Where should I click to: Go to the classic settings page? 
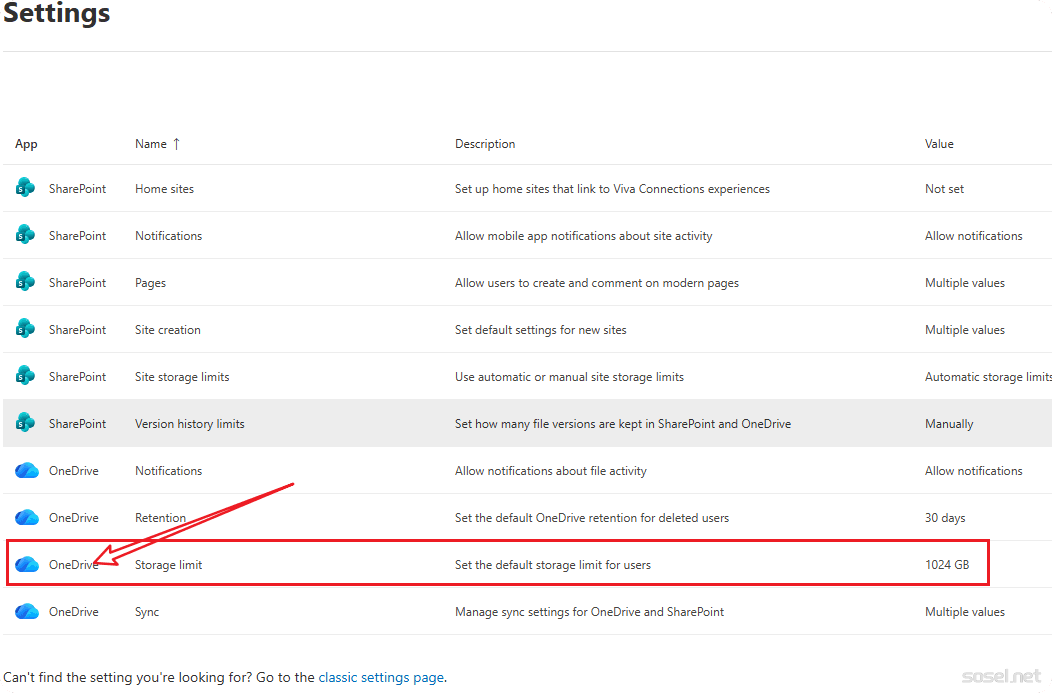381,677
